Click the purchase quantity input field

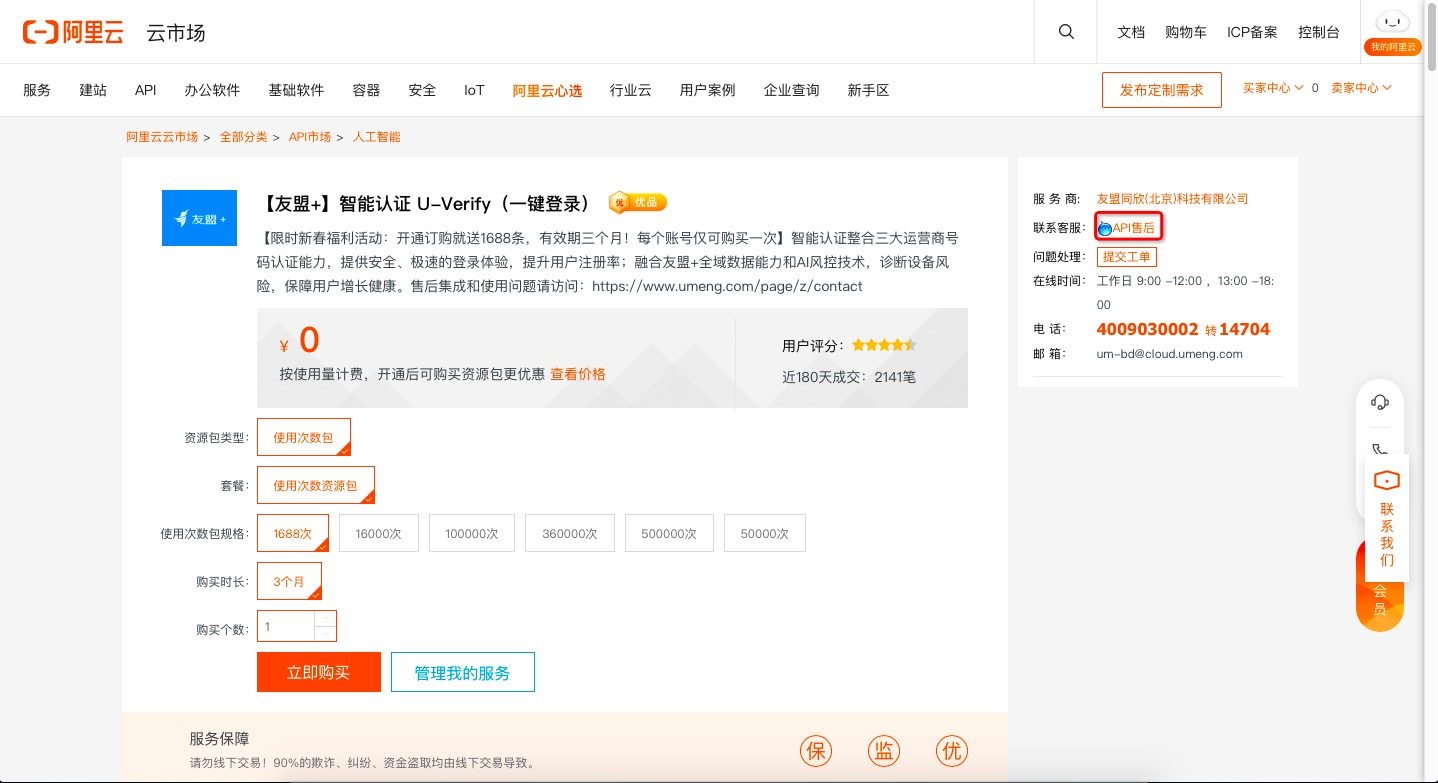286,626
